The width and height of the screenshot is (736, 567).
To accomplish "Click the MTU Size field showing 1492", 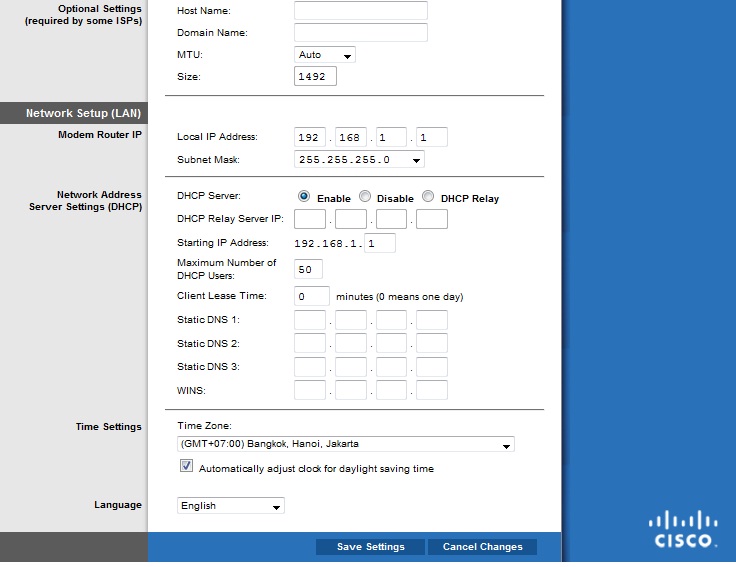I will [315, 76].
